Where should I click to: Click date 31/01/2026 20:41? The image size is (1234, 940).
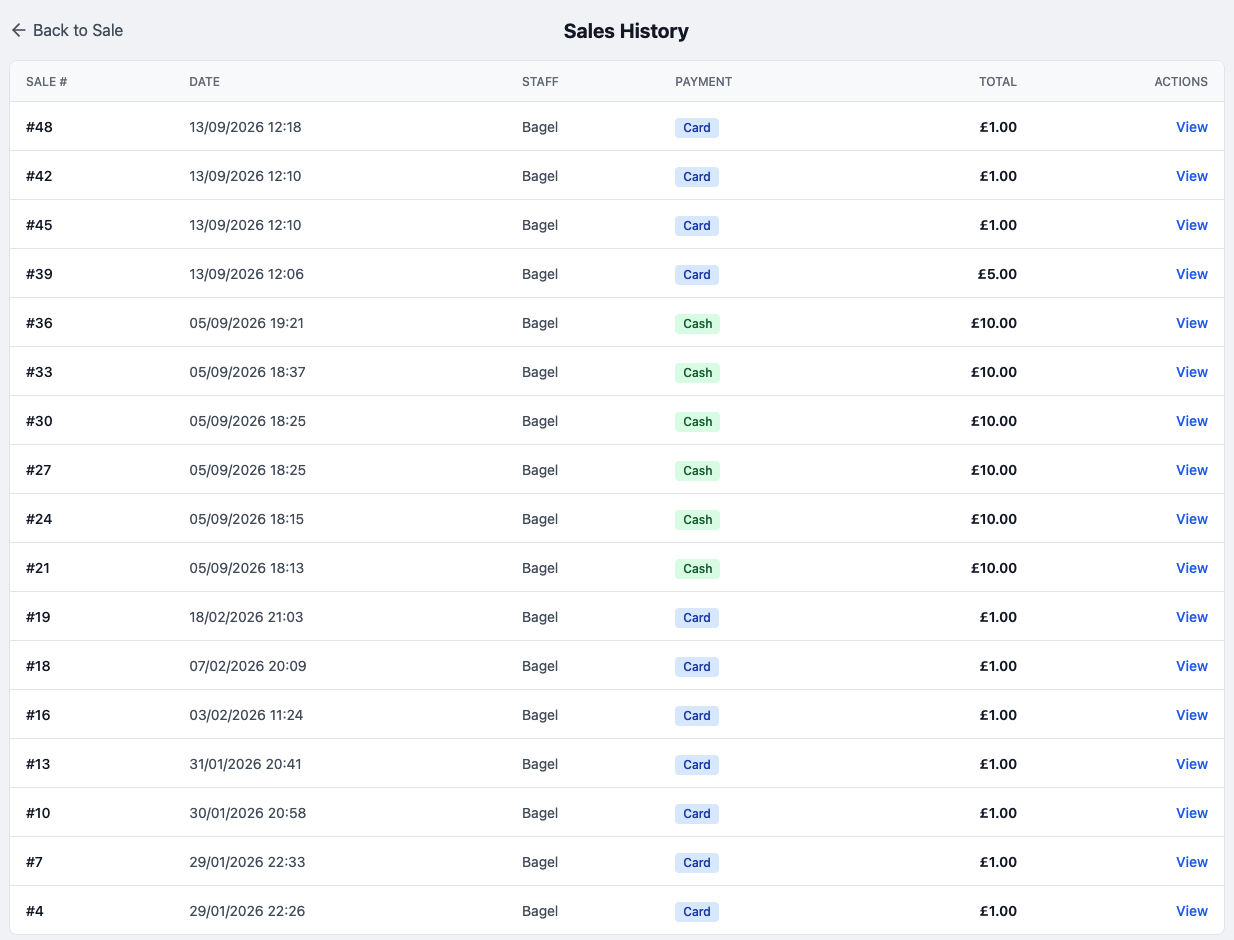click(245, 764)
